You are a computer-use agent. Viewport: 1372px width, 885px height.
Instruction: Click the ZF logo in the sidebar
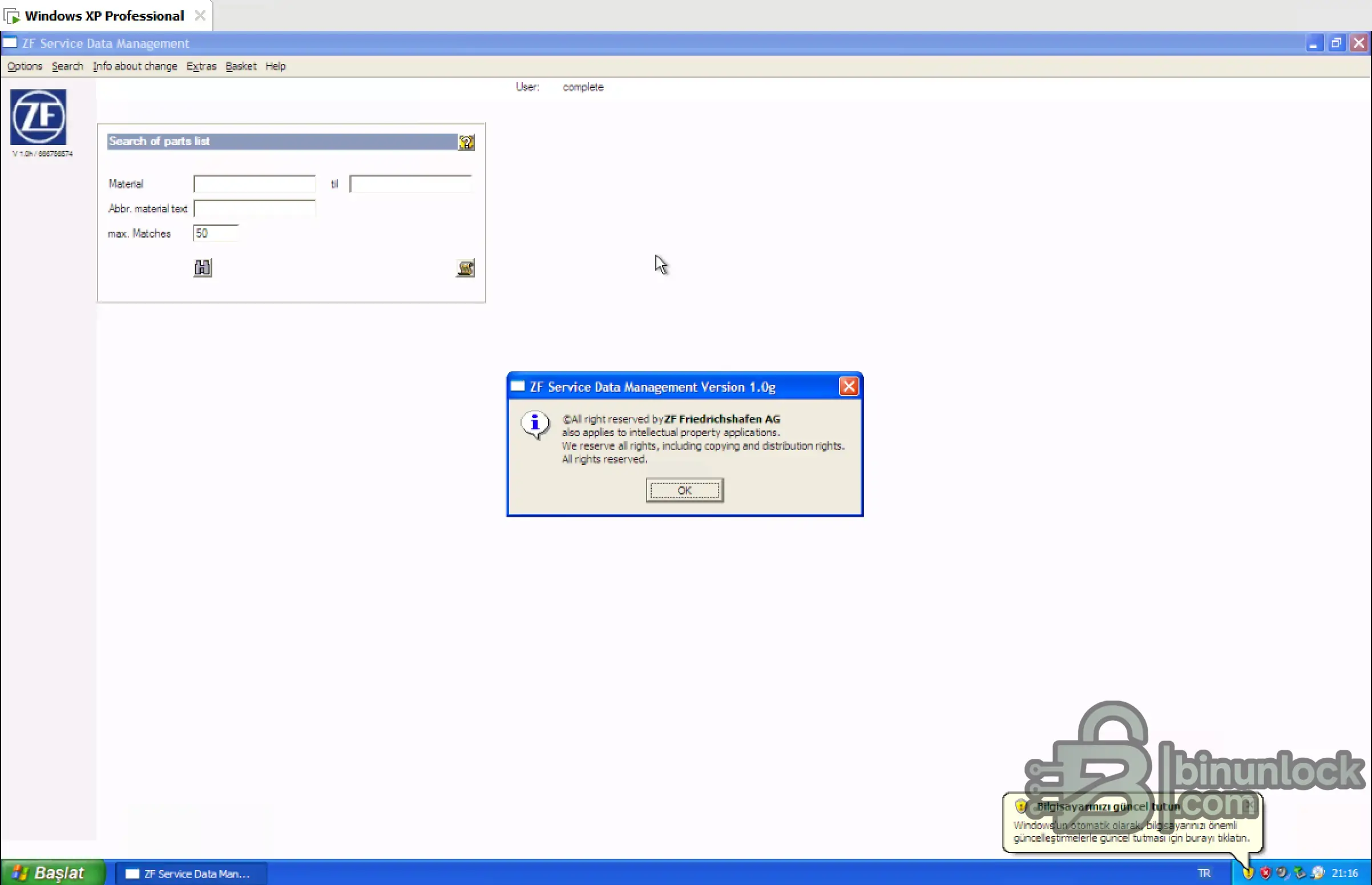click(x=38, y=117)
